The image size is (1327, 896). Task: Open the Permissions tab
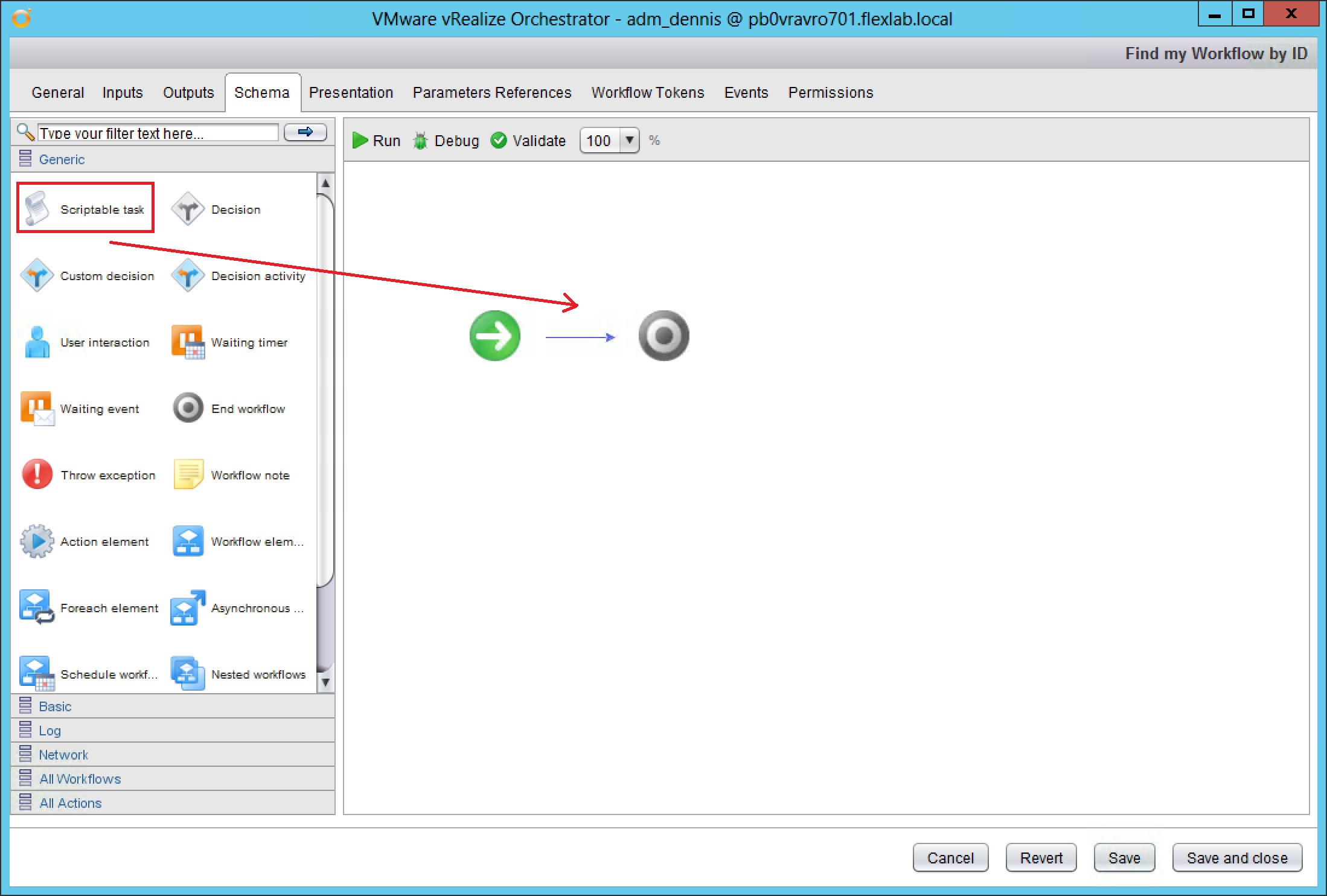(831, 92)
